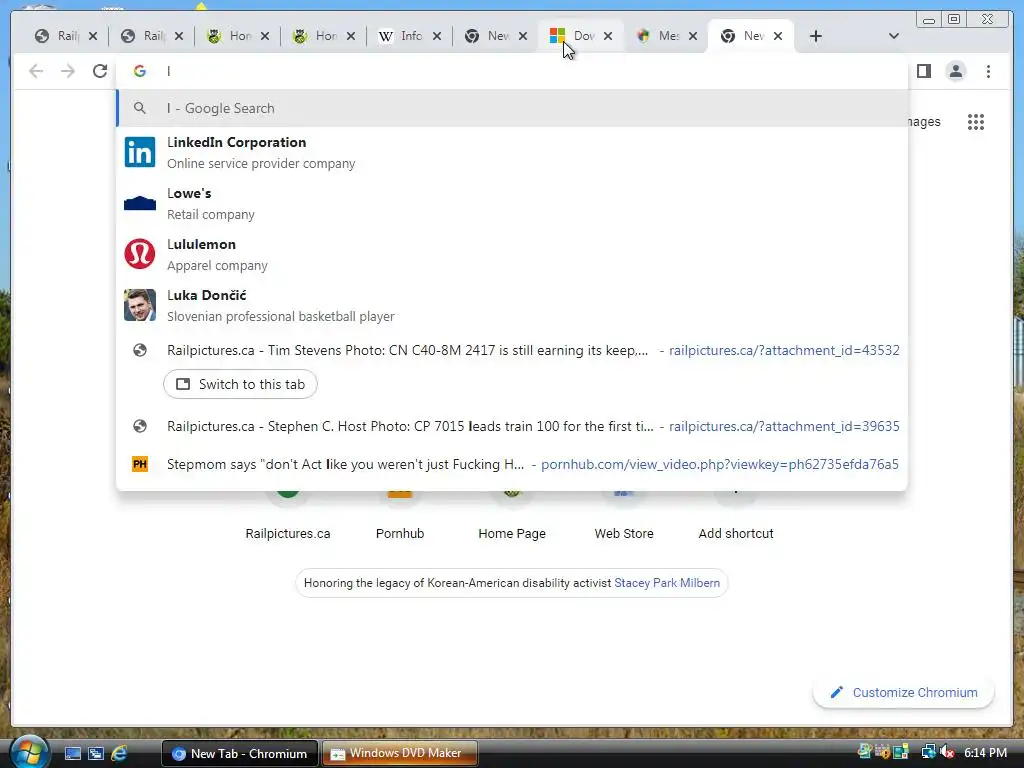Click the globe icon beside Tim Stevens suggestion
1024x768 pixels.
(140, 350)
